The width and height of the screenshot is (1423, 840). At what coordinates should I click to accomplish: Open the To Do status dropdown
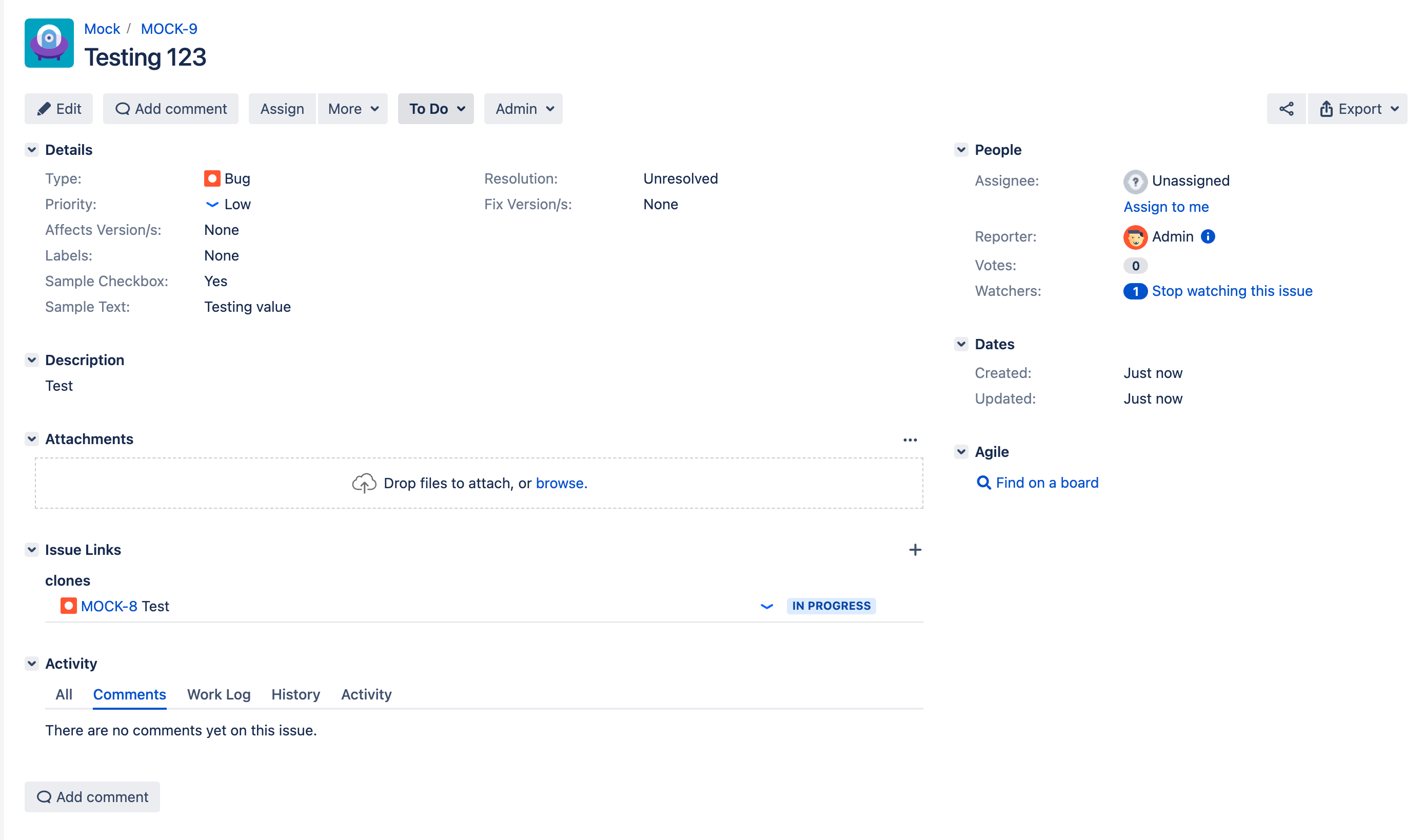[436, 109]
